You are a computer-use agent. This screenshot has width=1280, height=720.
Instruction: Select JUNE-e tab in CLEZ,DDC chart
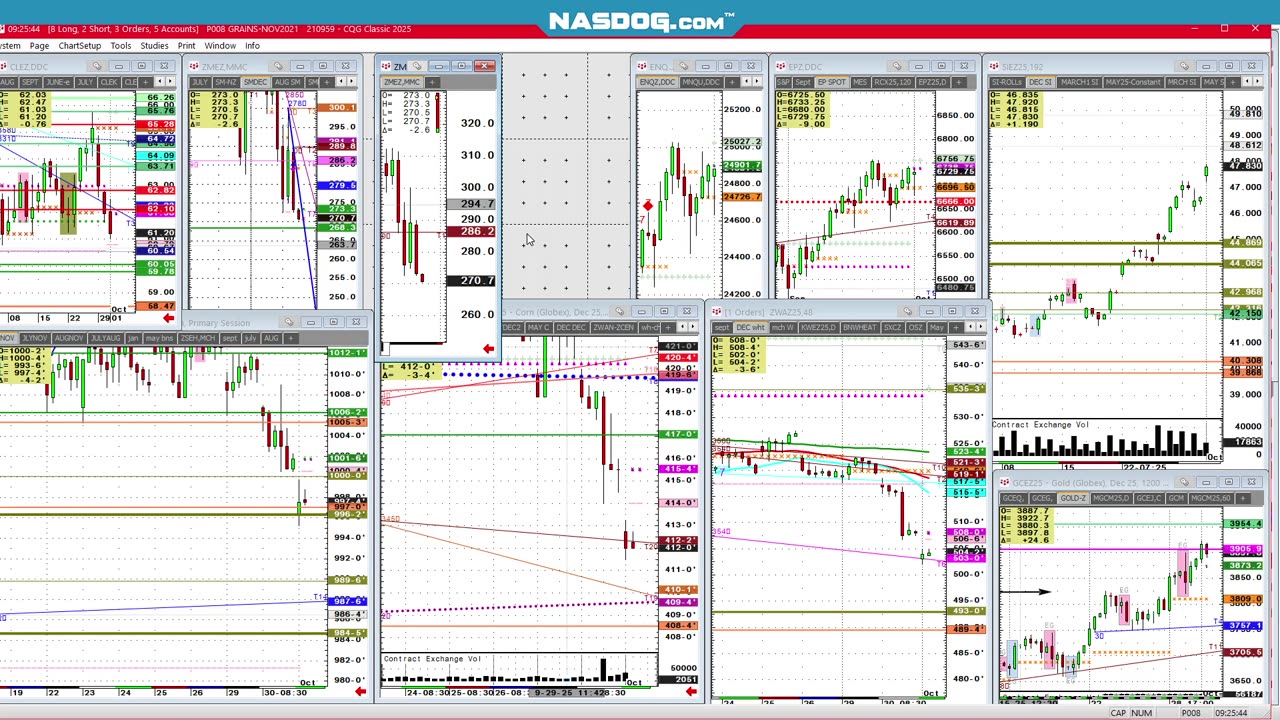(58, 82)
